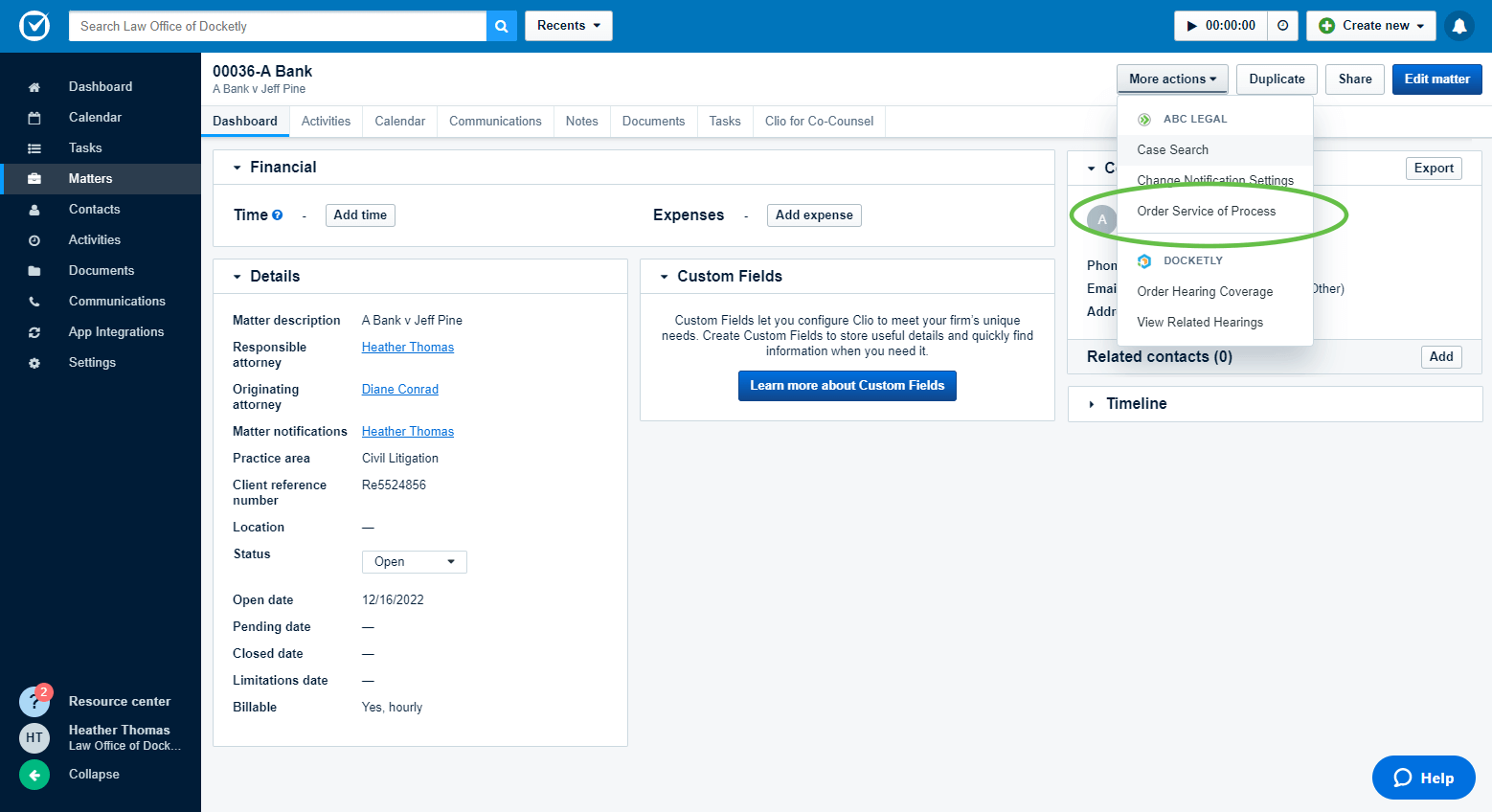Screen dimensions: 1492x812
Task: Switch to the Calendar tab
Action: click(x=400, y=122)
